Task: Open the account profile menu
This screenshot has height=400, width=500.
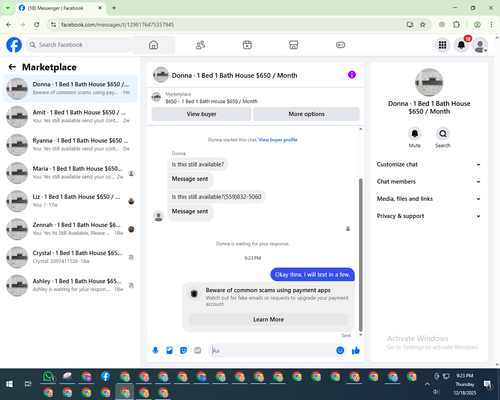Action: coord(480,45)
